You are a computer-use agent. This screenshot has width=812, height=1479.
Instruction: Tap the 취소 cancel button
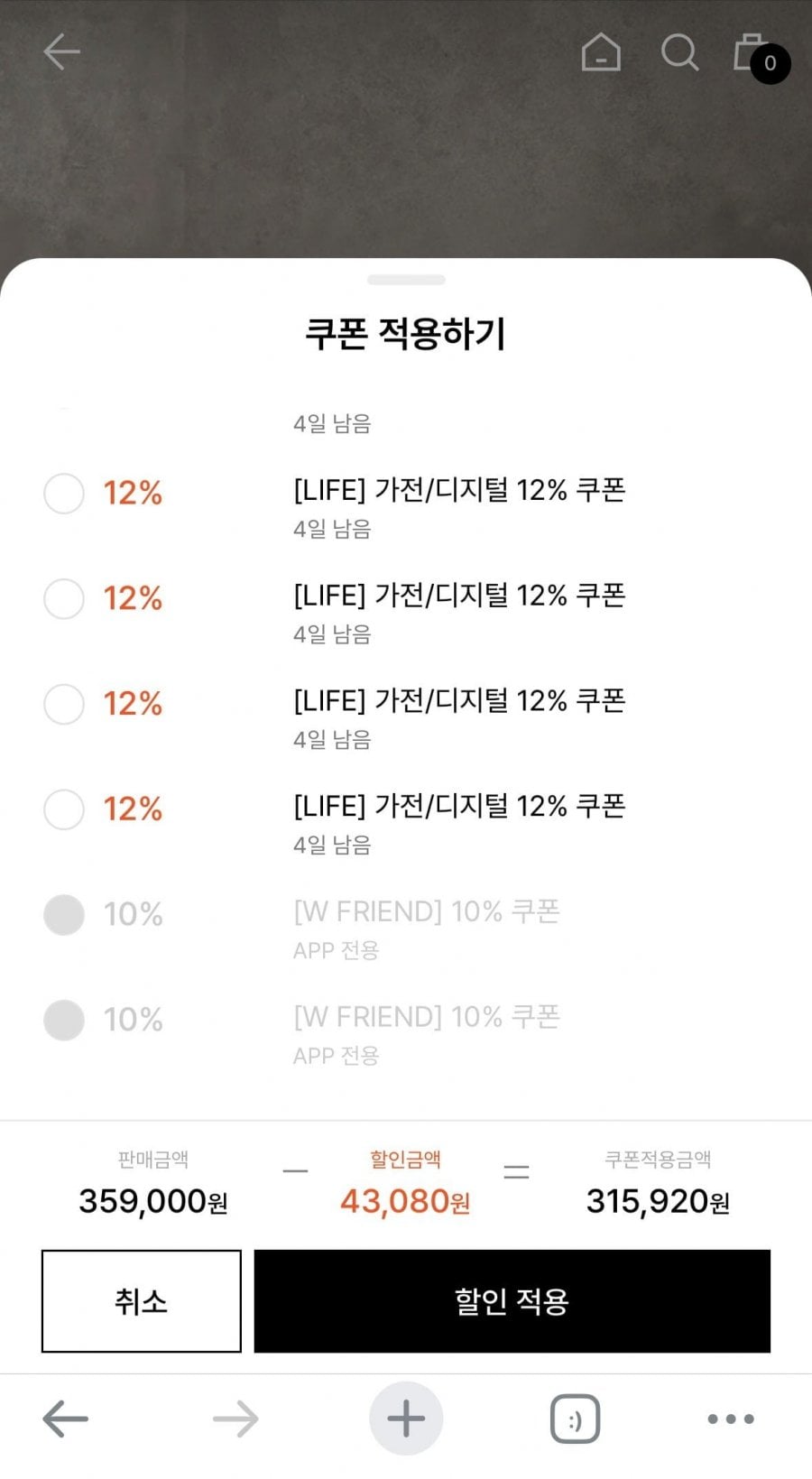coord(142,1301)
